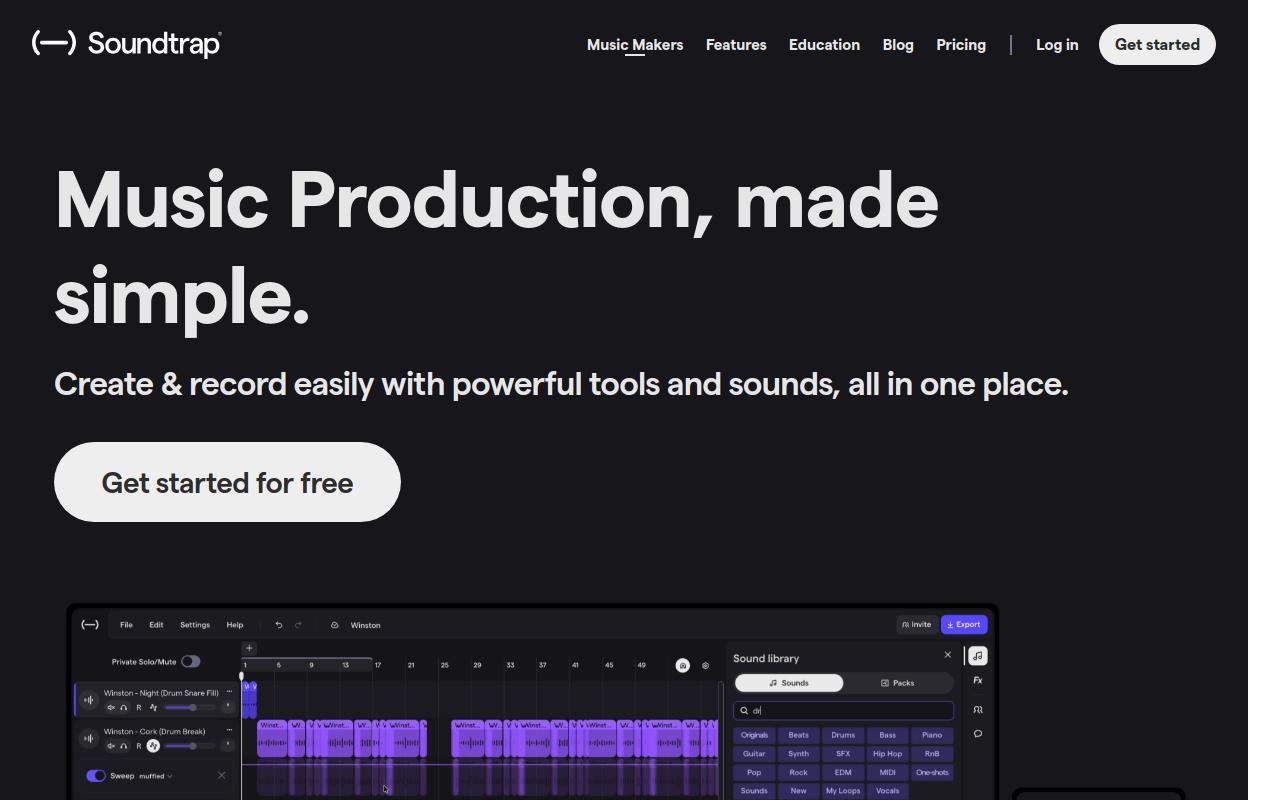Open the collaborators sidebar icon

pos(978,709)
